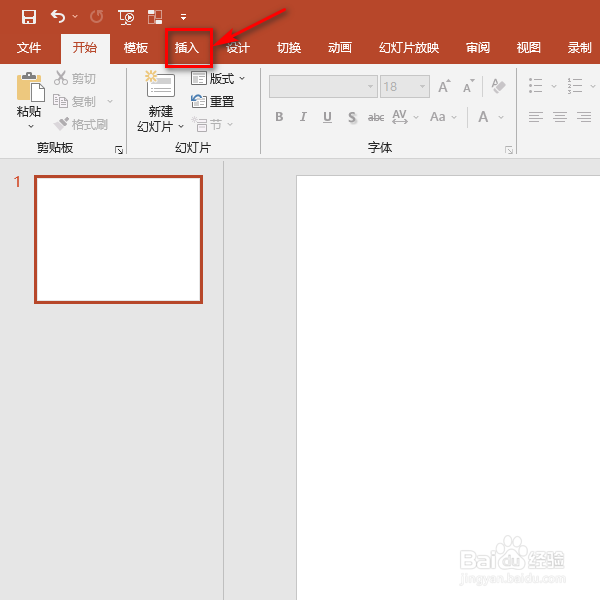Open the font color dropdown arrow
This screenshot has height=600, width=600.
(x=501, y=117)
